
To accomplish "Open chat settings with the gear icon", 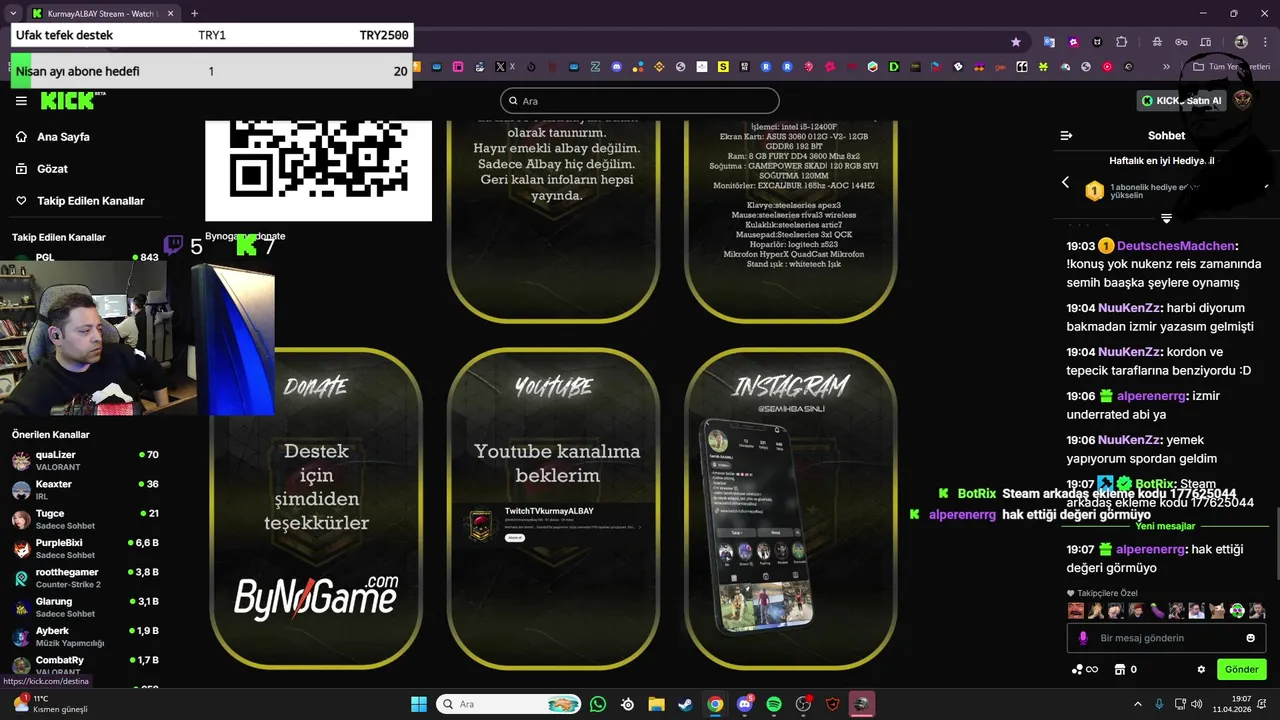I will click(1201, 669).
